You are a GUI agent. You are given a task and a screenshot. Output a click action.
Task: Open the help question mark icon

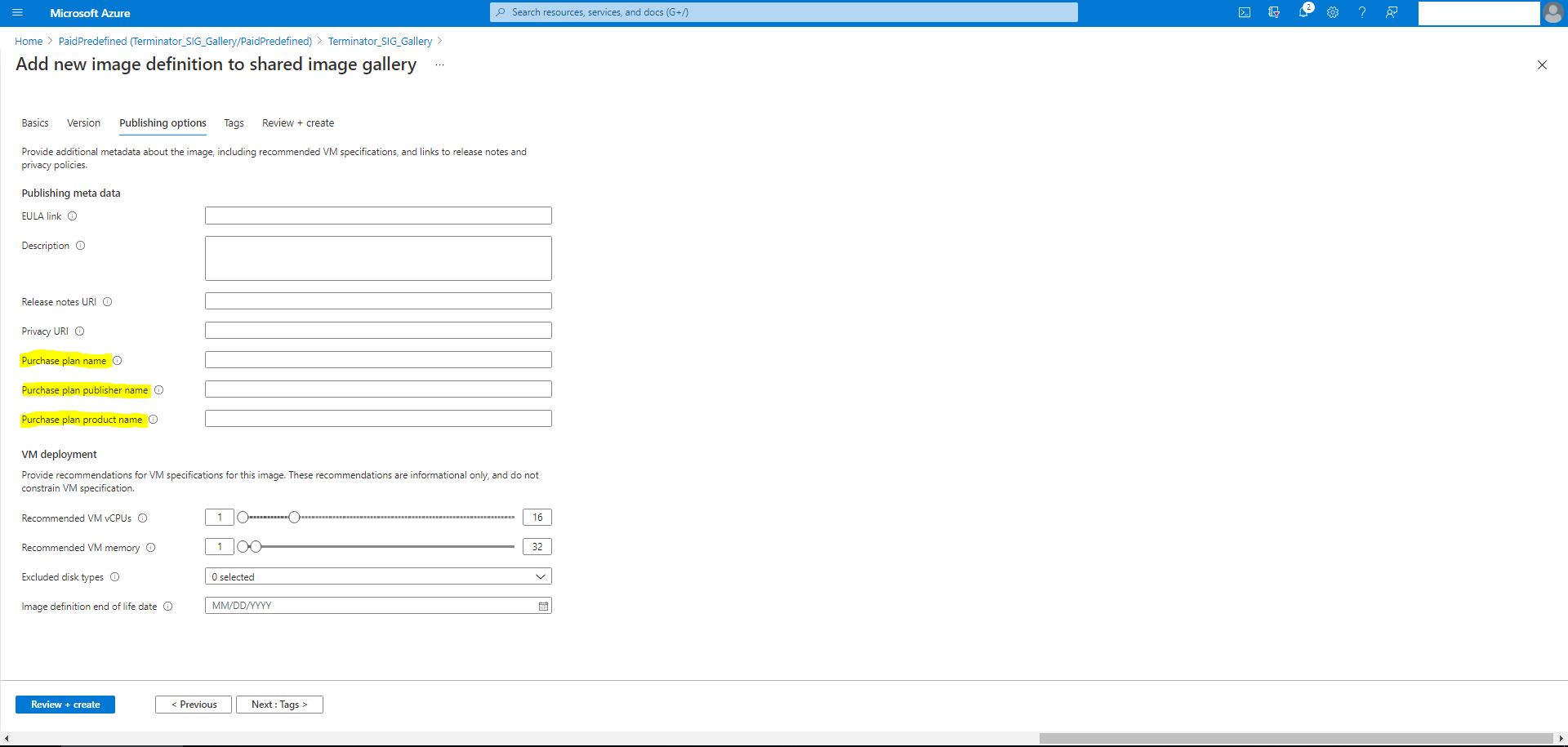pyautogui.click(x=1362, y=13)
